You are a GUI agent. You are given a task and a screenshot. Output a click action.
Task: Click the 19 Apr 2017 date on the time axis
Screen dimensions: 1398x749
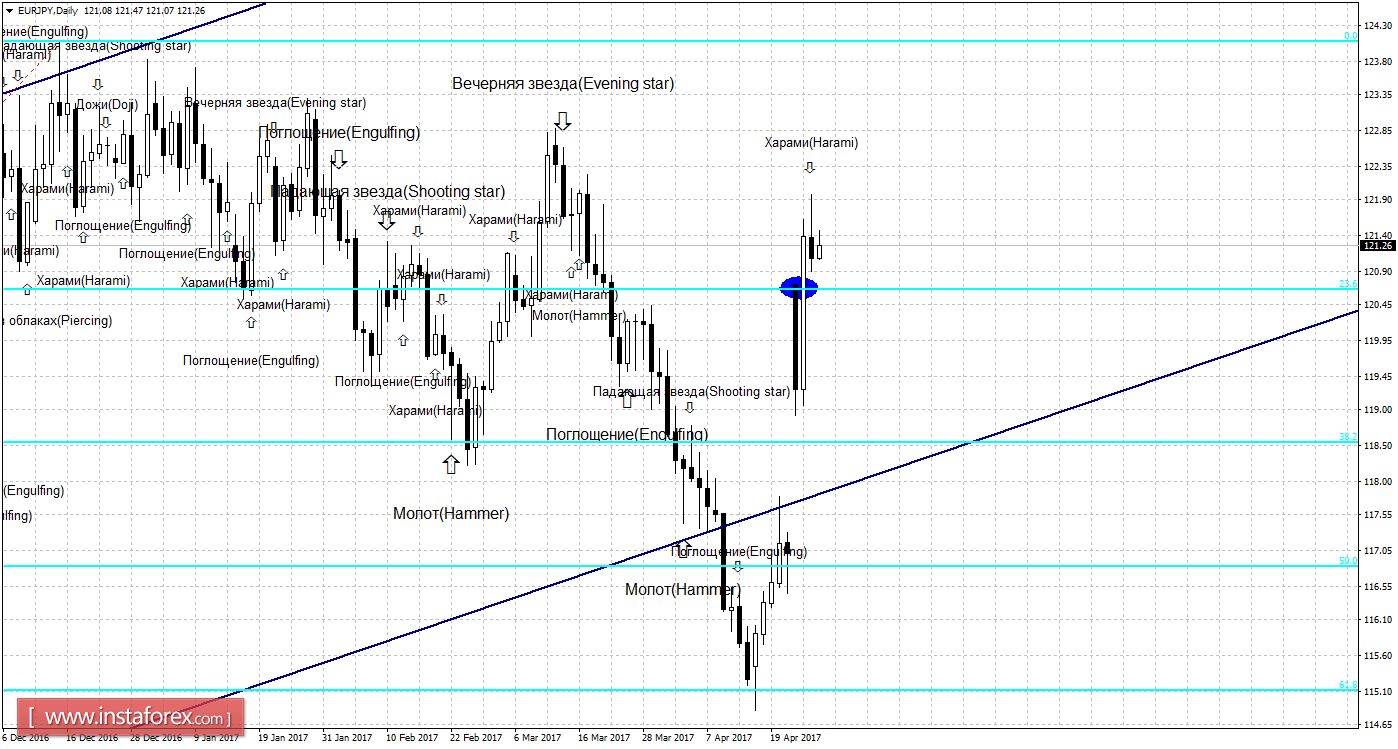(796, 738)
